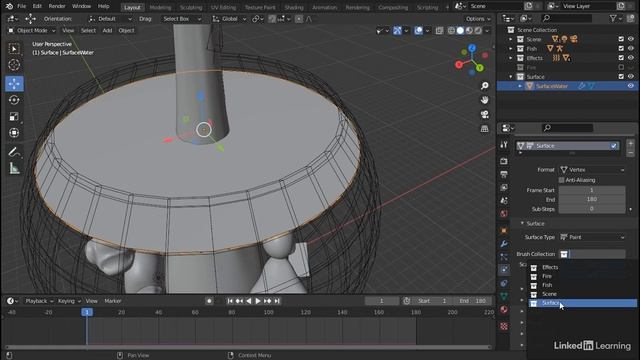This screenshot has height=360, width=640.
Task: Open the Object Mode dropdown
Action: tap(32, 31)
